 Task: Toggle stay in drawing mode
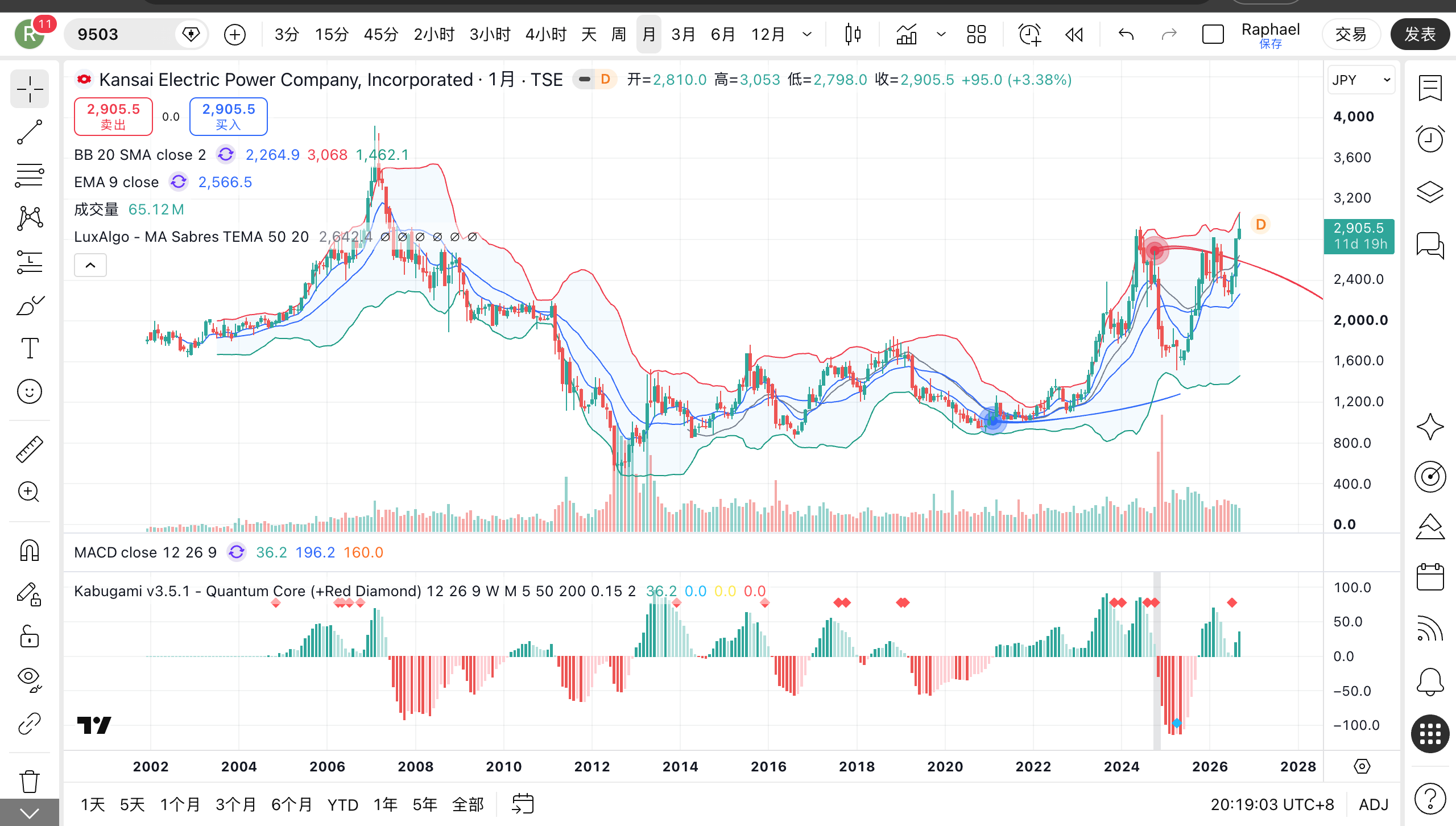coord(30,594)
